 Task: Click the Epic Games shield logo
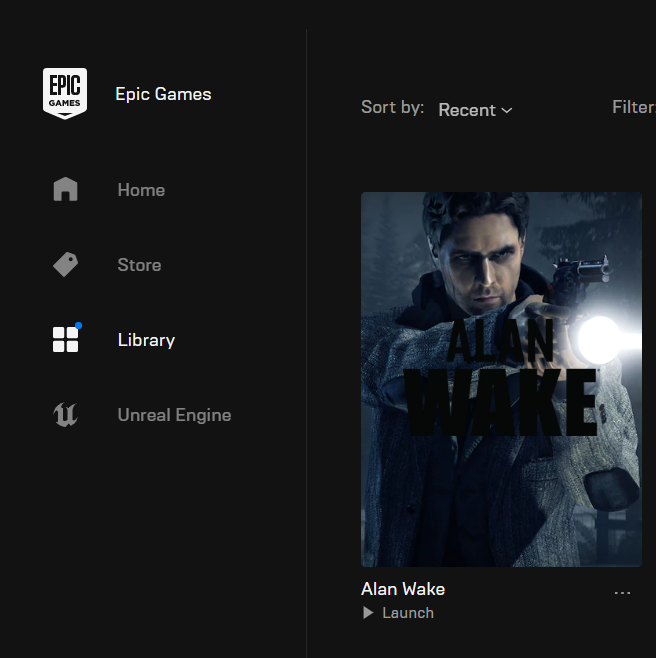pyautogui.click(x=65, y=94)
